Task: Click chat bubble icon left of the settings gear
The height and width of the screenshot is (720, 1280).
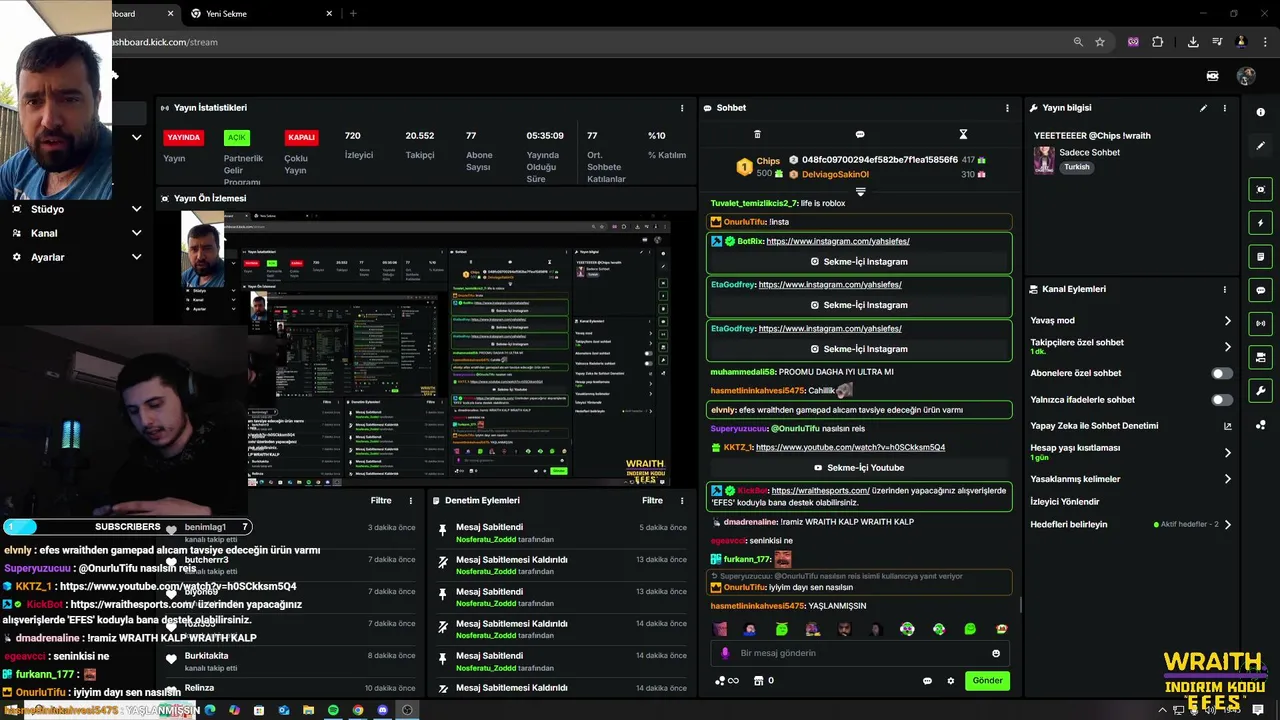Action: coord(927,681)
